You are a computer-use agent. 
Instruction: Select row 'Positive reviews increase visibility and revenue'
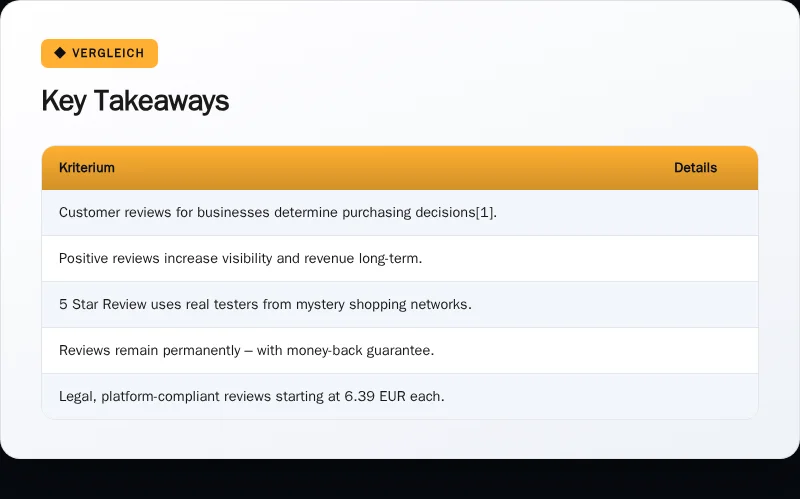coord(400,259)
